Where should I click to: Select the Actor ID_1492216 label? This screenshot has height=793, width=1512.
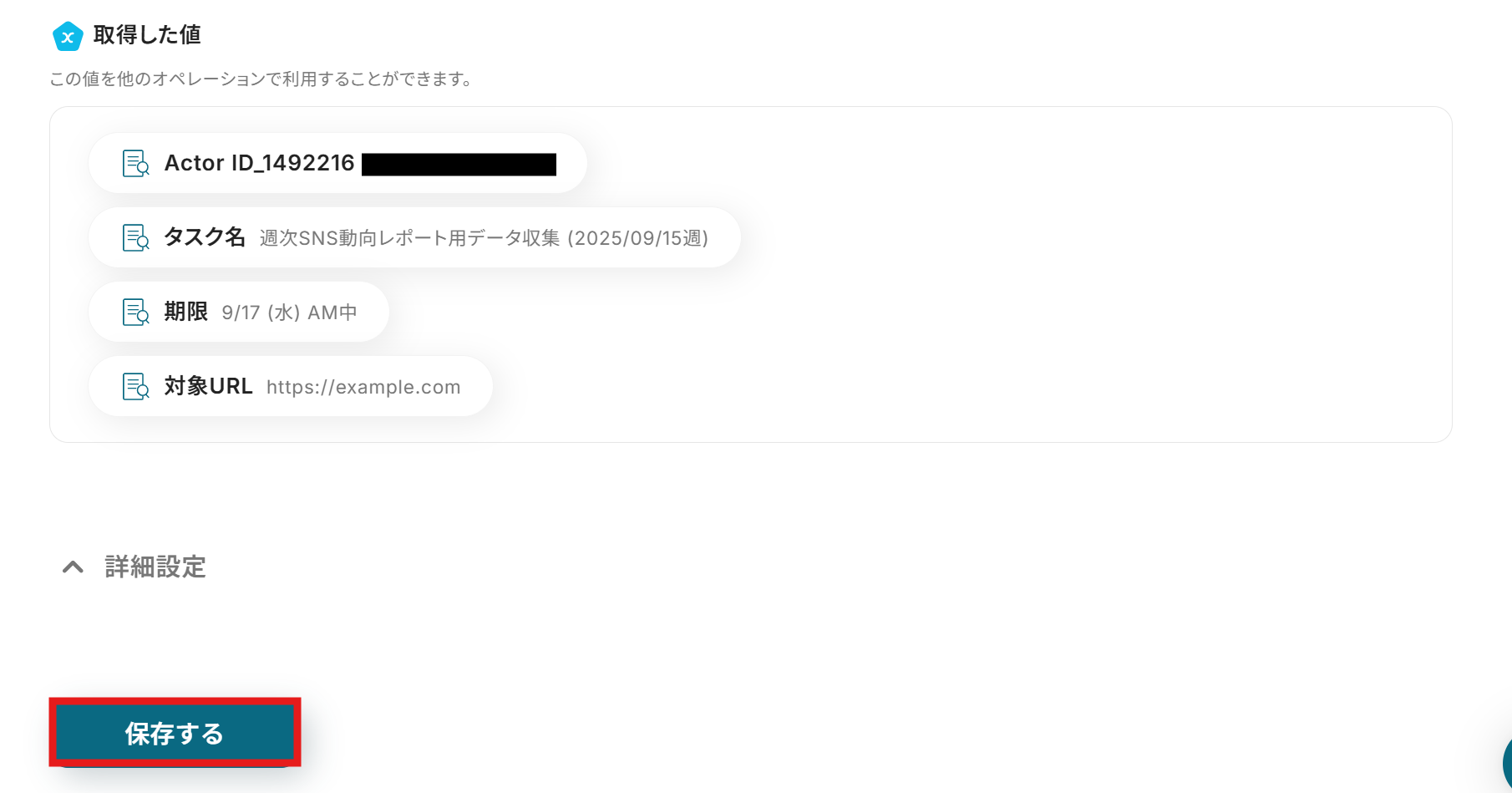[259, 163]
